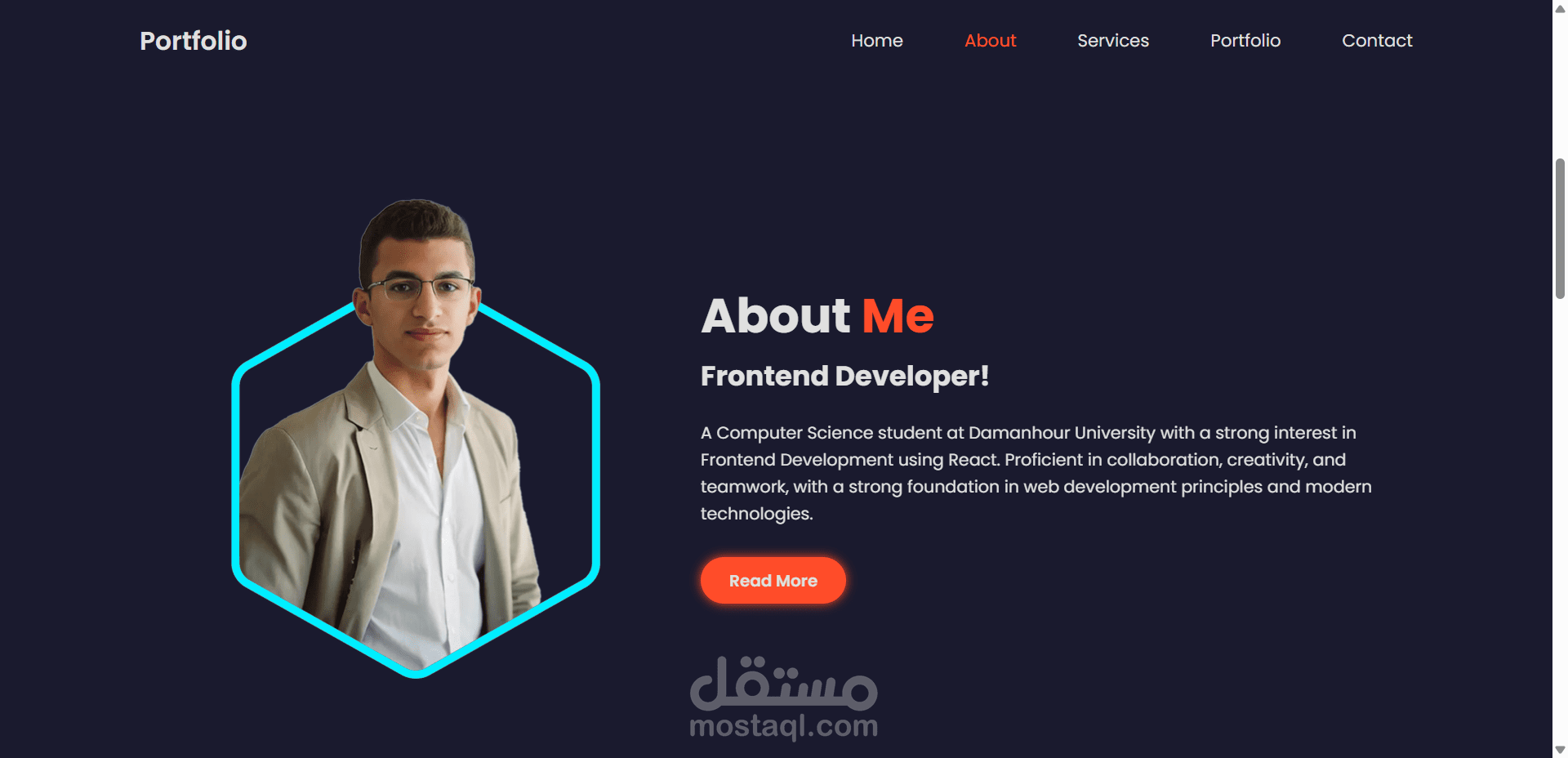Open the Portfolio link in the navigation menu
Image resolution: width=1568 pixels, height=758 pixels.
[1245, 41]
